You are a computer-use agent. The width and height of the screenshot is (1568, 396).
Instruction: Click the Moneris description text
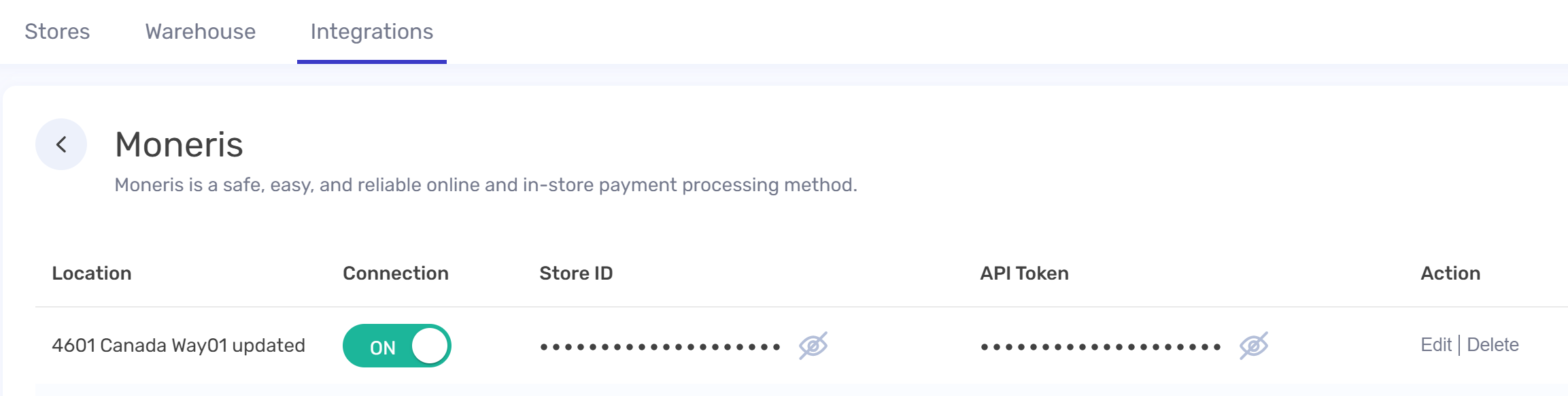pyautogui.click(x=485, y=185)
